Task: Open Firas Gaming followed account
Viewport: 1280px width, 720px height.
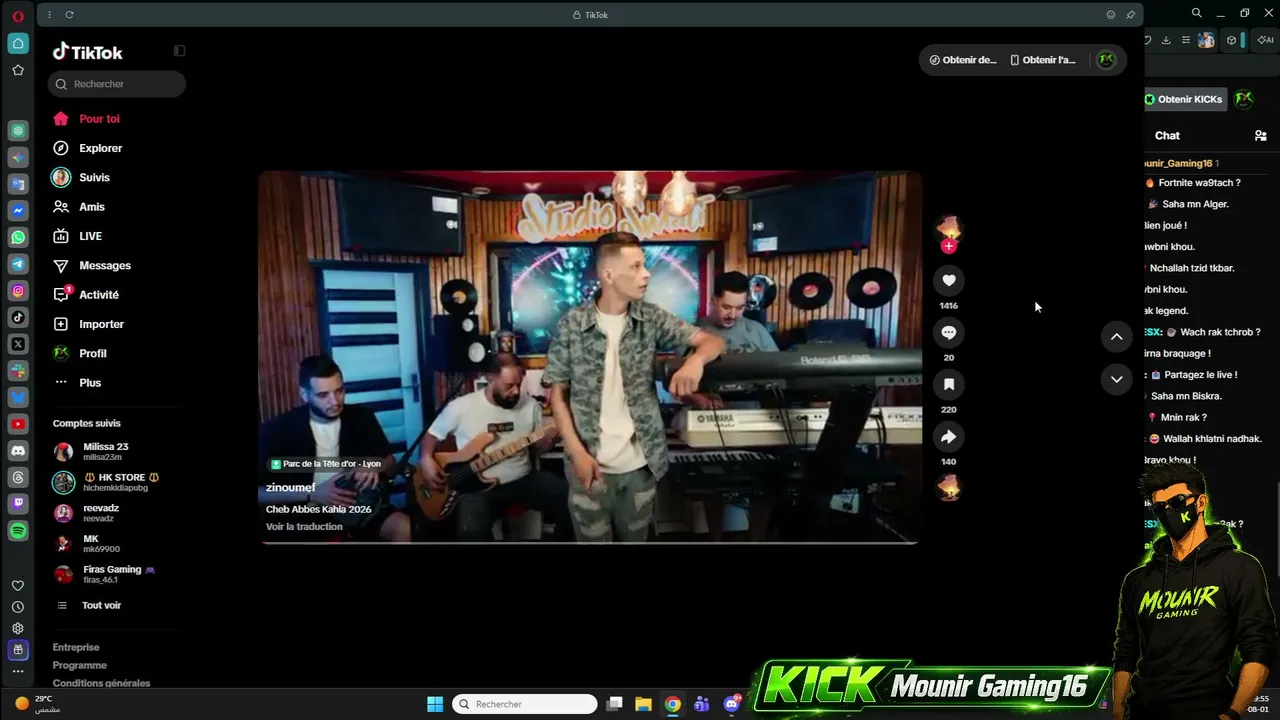Action: pos(105,574)
